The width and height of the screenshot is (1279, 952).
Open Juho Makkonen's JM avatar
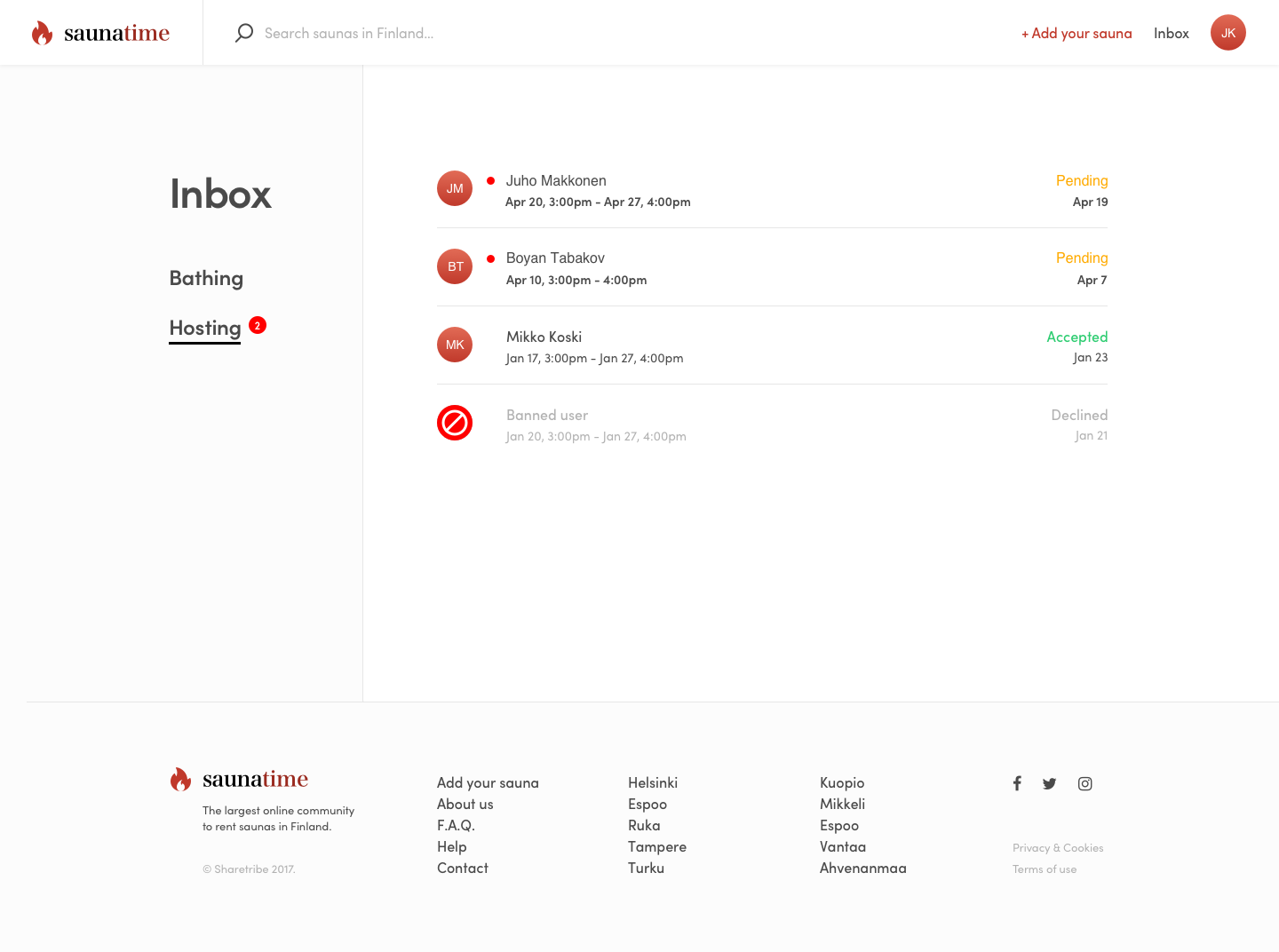(455, 188)
